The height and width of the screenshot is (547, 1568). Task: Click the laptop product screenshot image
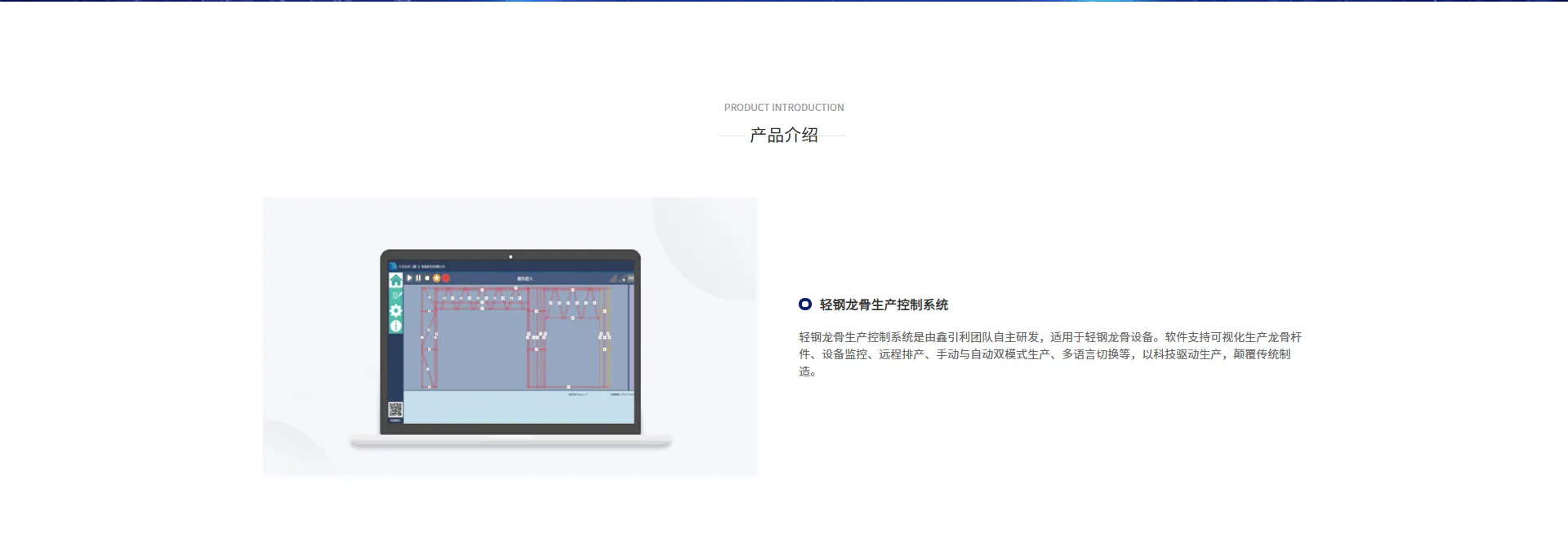[x=510, y=336]
